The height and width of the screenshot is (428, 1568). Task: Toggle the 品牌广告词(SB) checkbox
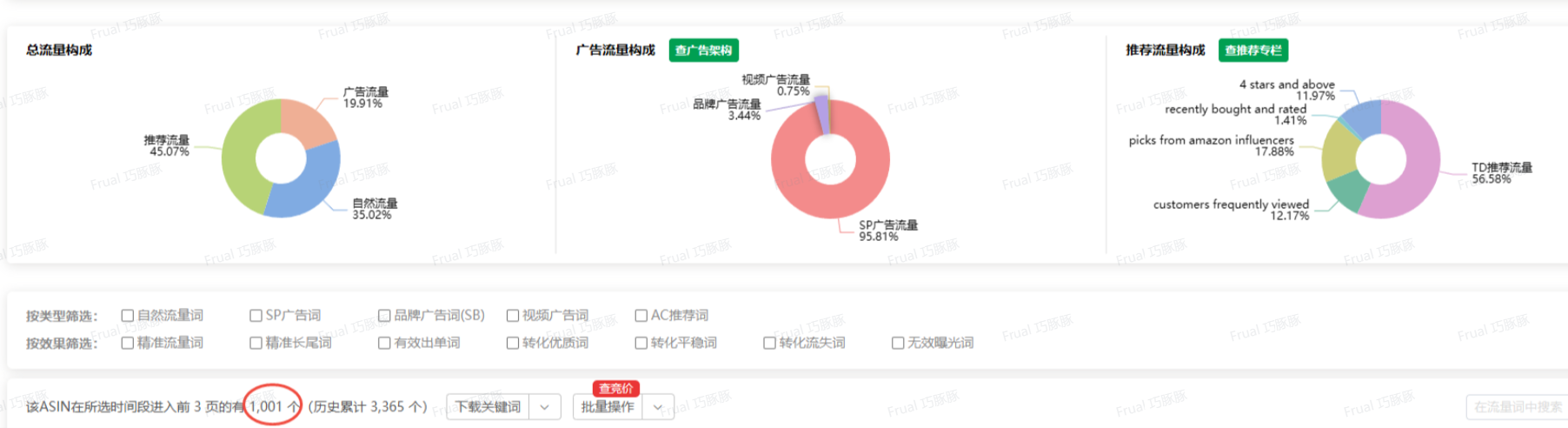[x=384, y=316]
